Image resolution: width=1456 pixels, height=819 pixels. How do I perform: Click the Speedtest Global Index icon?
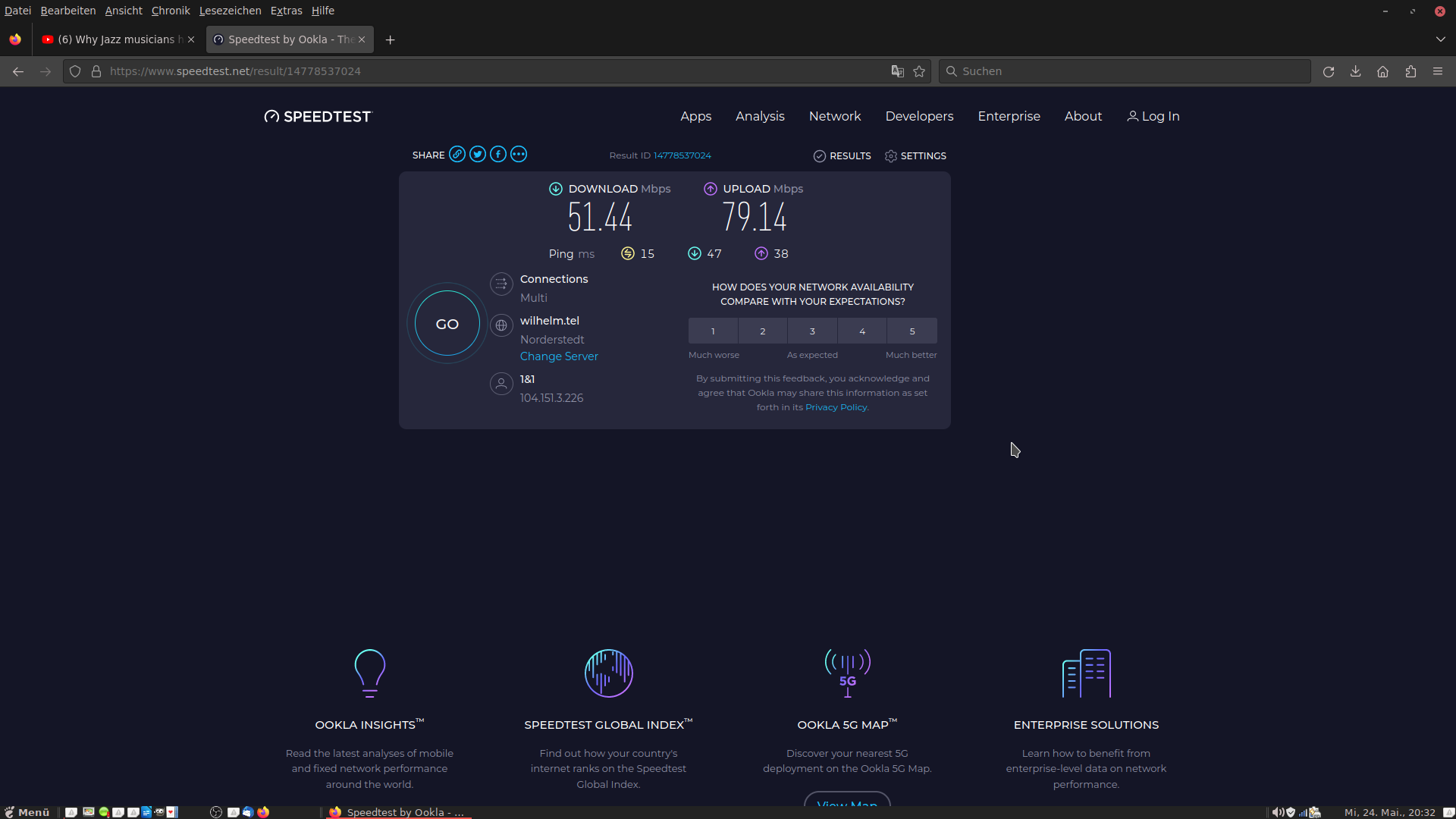[609, 673]
